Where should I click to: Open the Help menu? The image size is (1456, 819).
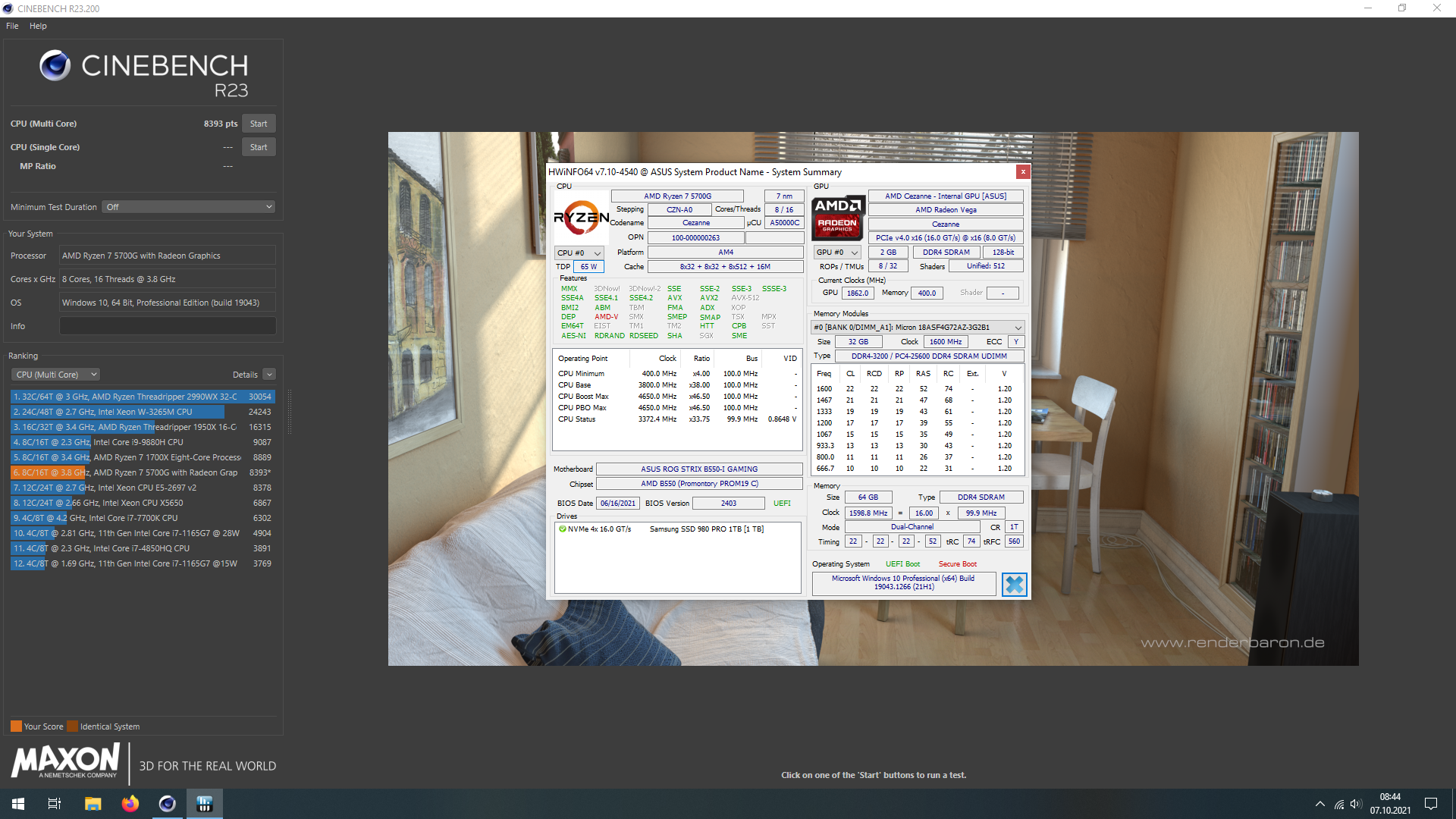coord(38,26)
